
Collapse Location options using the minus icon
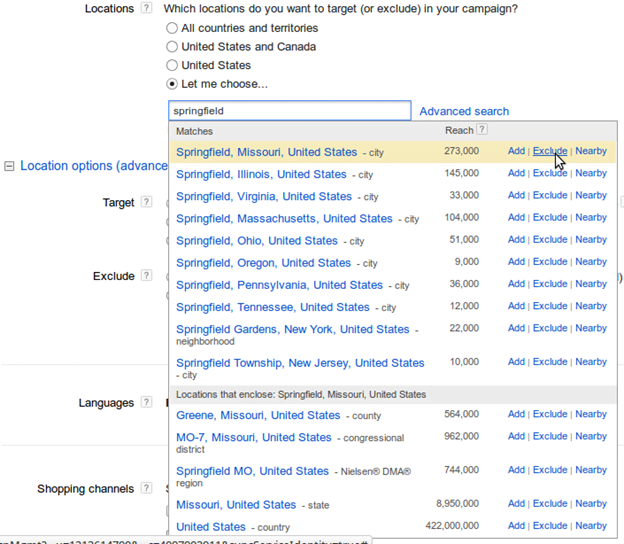(9, 166)
